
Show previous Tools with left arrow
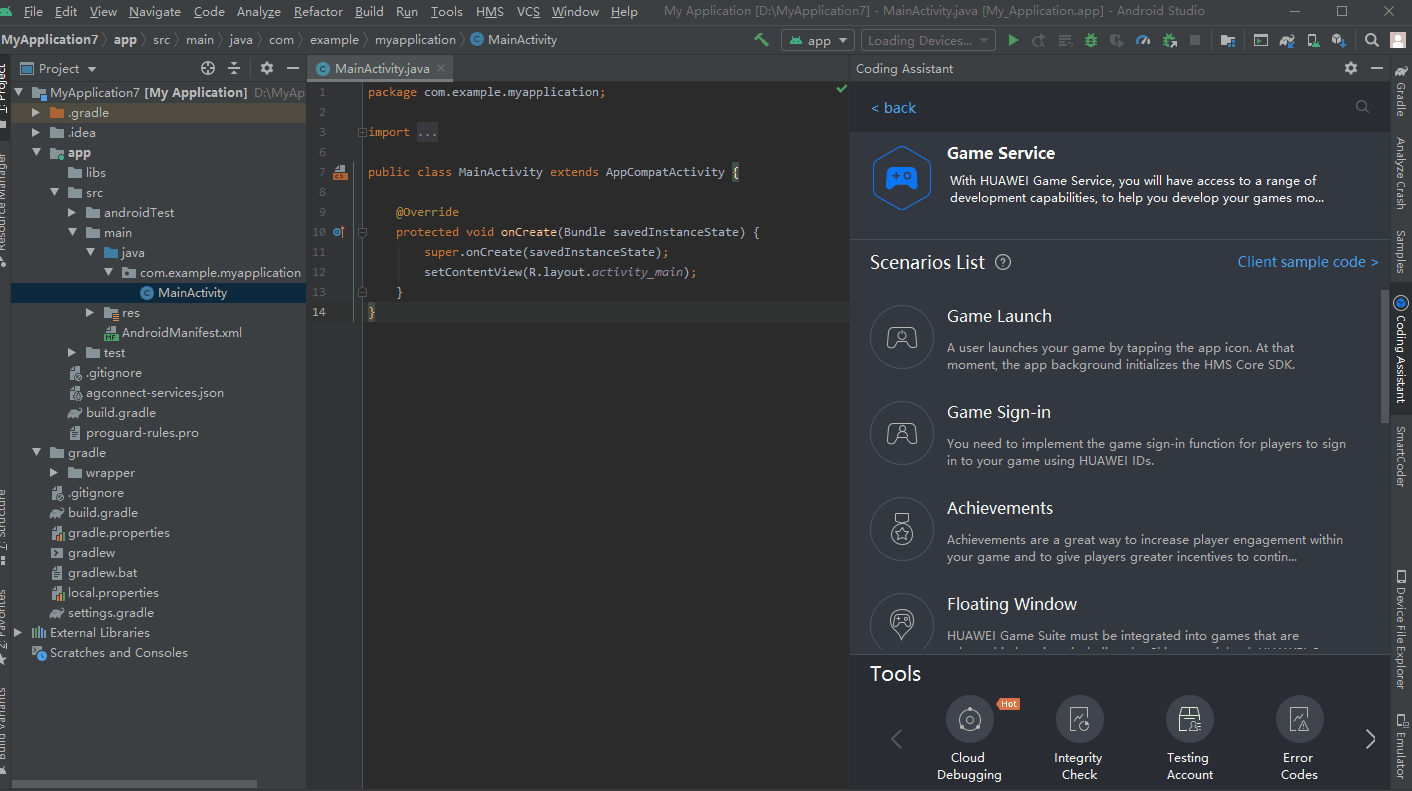tap(896, 739)
